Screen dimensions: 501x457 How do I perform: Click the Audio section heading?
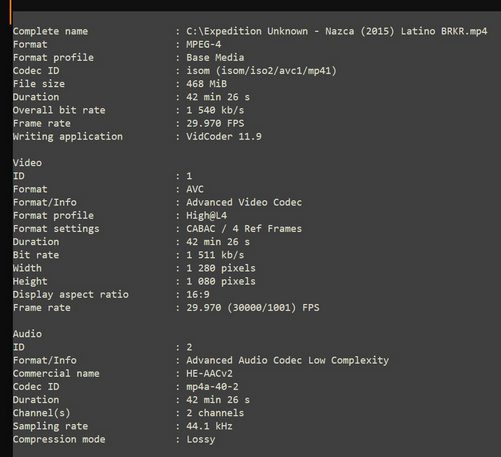[27, 334]
